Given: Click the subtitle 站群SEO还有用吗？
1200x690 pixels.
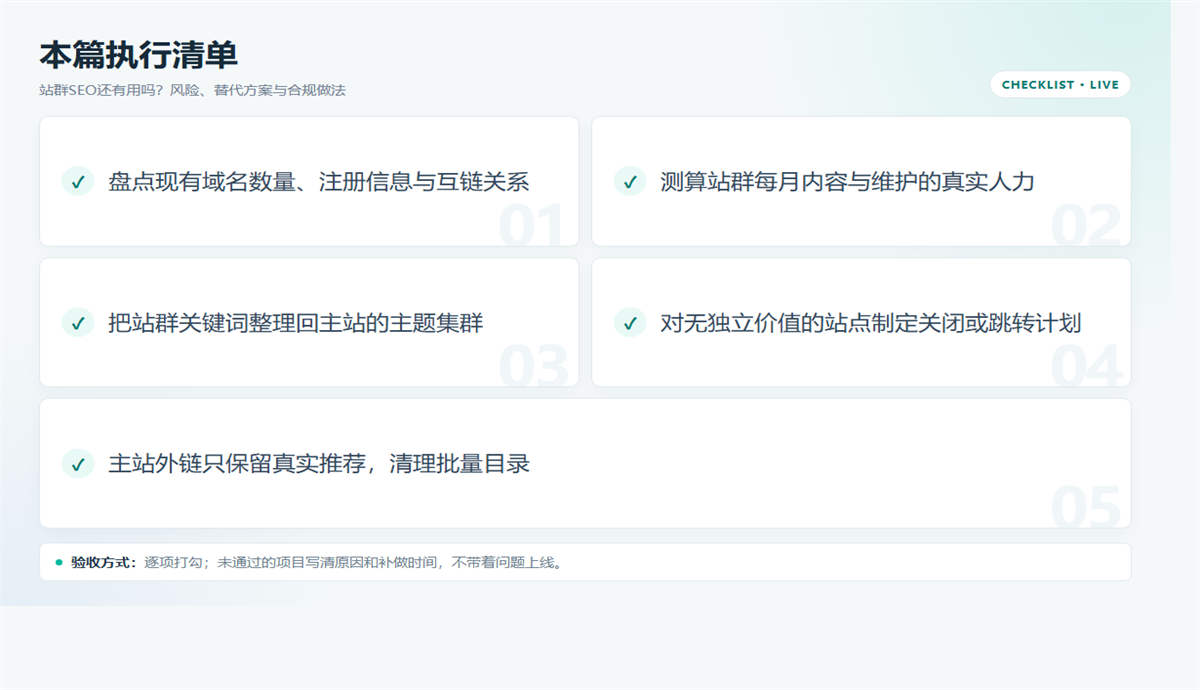Looking at the screenshot, I should pos(192,90).
